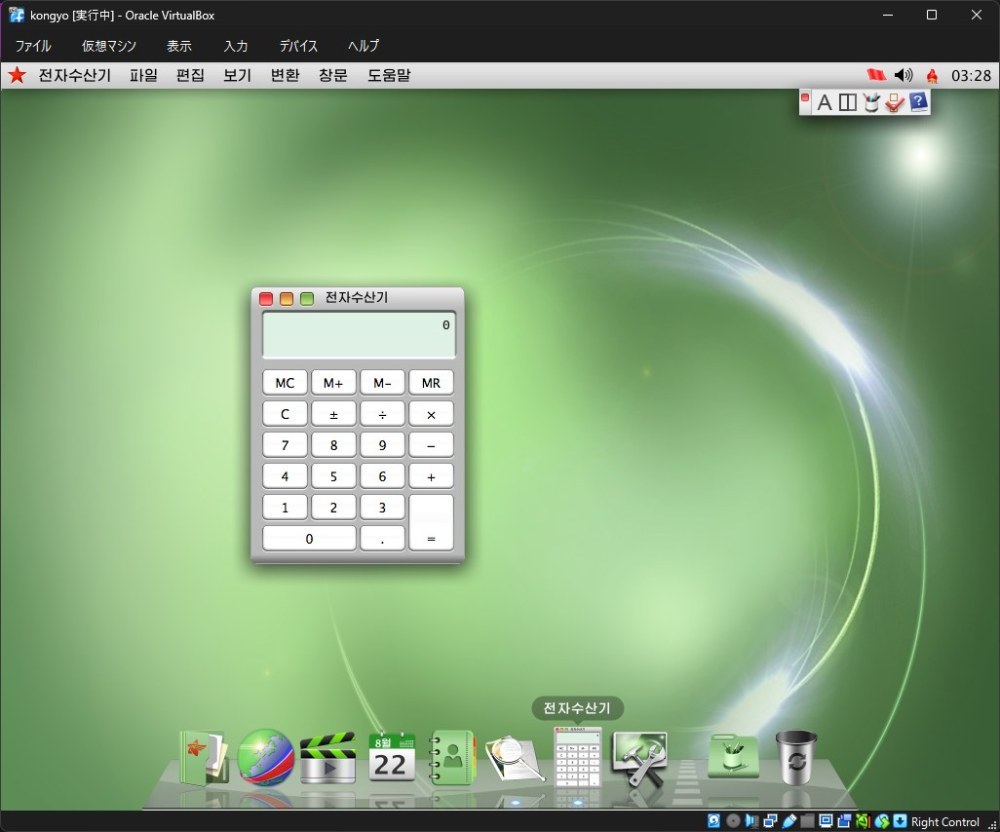
Task: Open the 창문 menu
Action: pyautogui.click(x=333, y=75)
